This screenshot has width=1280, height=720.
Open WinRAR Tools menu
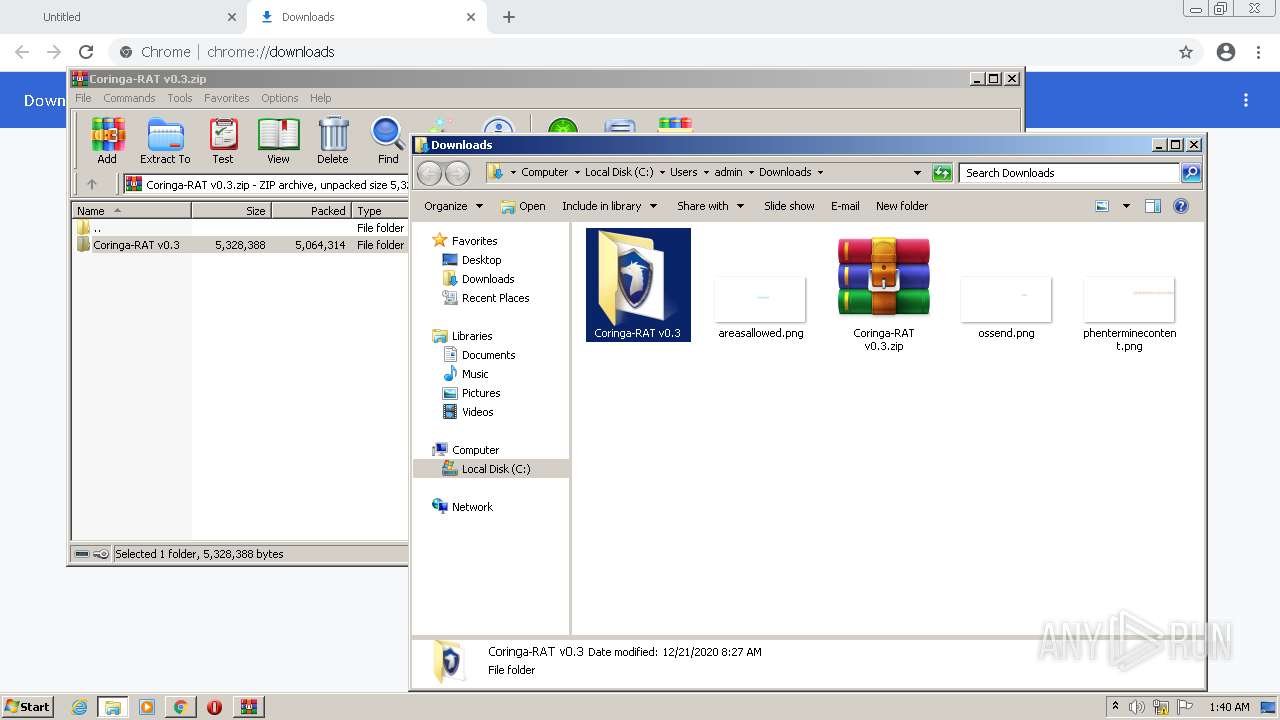(x=180, y=98)
